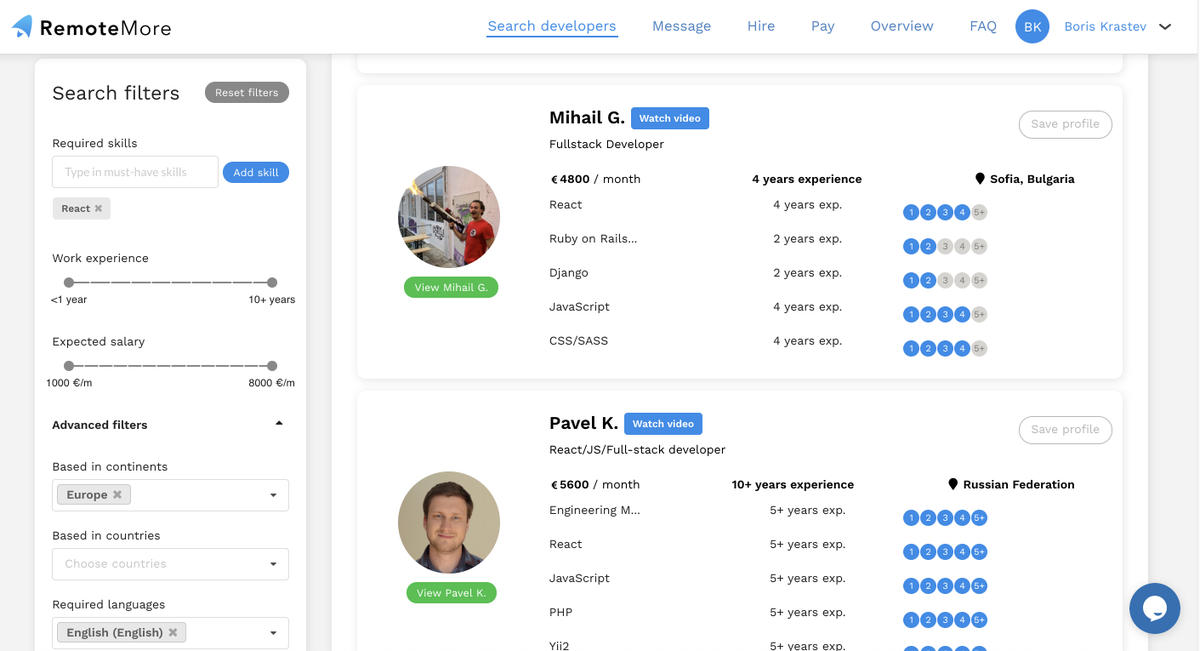Image resolution: width=1200 pixels, height=651 pixels.
Task: Click the Ruby on Rails... skill text
Action: click(593, 239)
